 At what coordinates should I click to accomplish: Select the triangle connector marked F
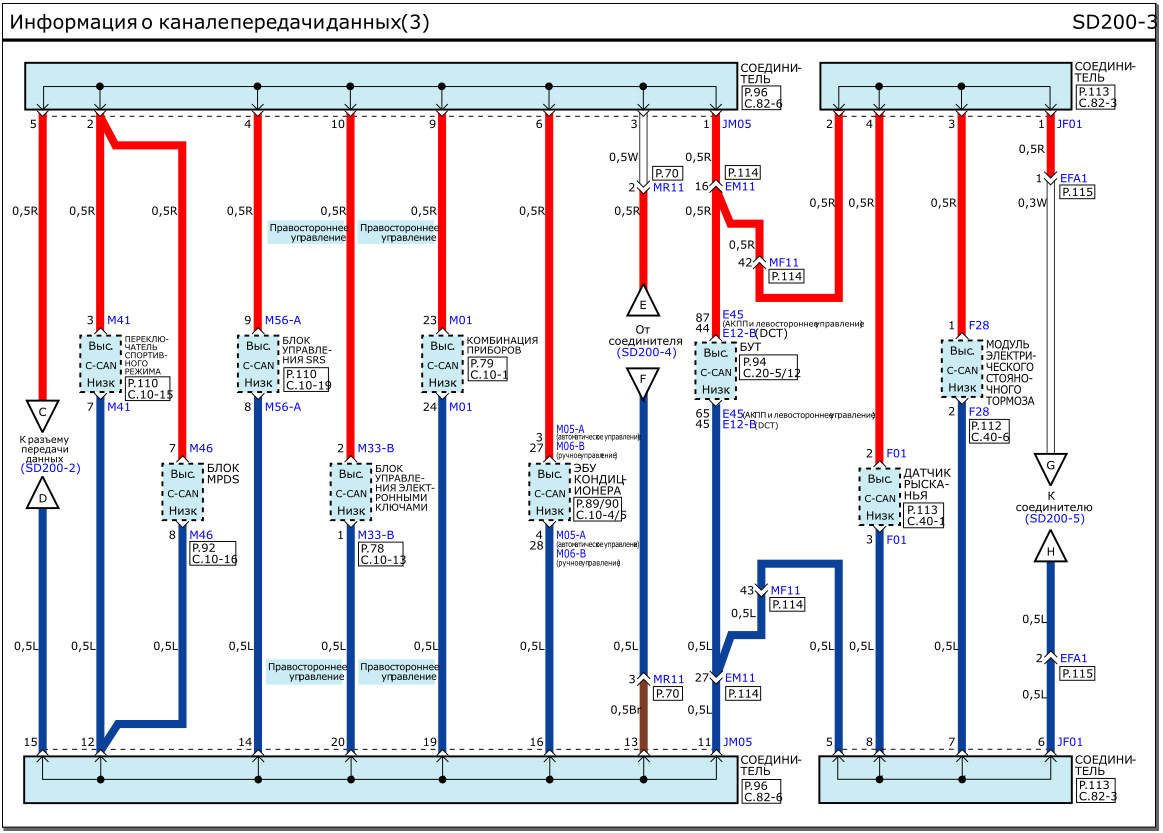click(x=643, y=383)
